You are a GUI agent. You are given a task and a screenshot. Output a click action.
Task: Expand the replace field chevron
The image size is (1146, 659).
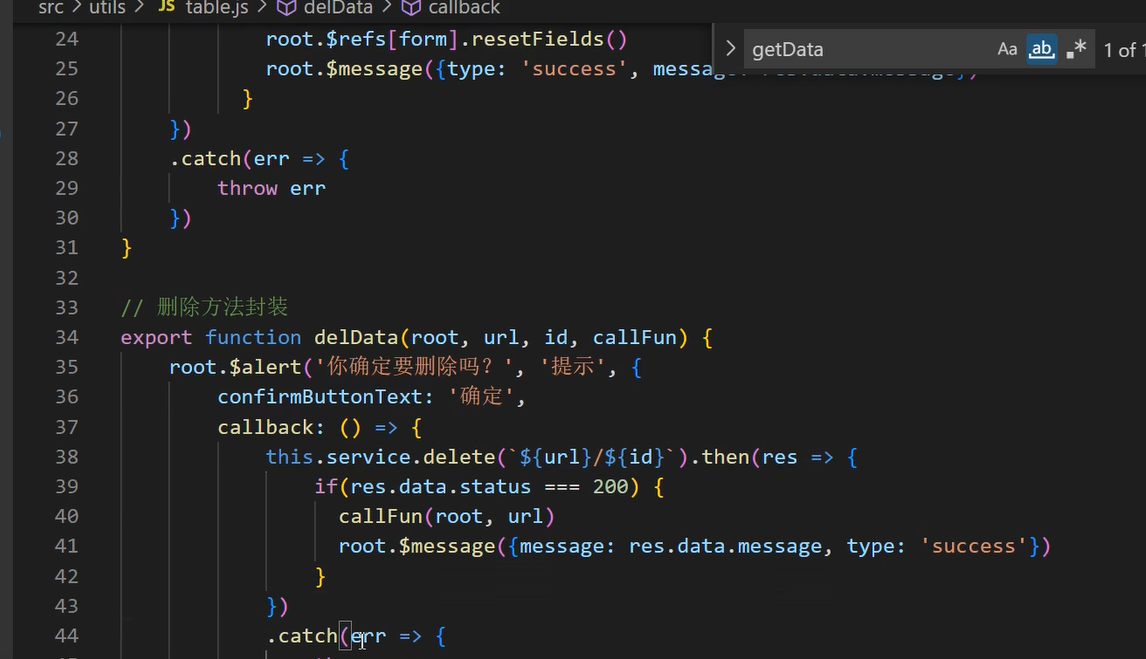(729, 49)
